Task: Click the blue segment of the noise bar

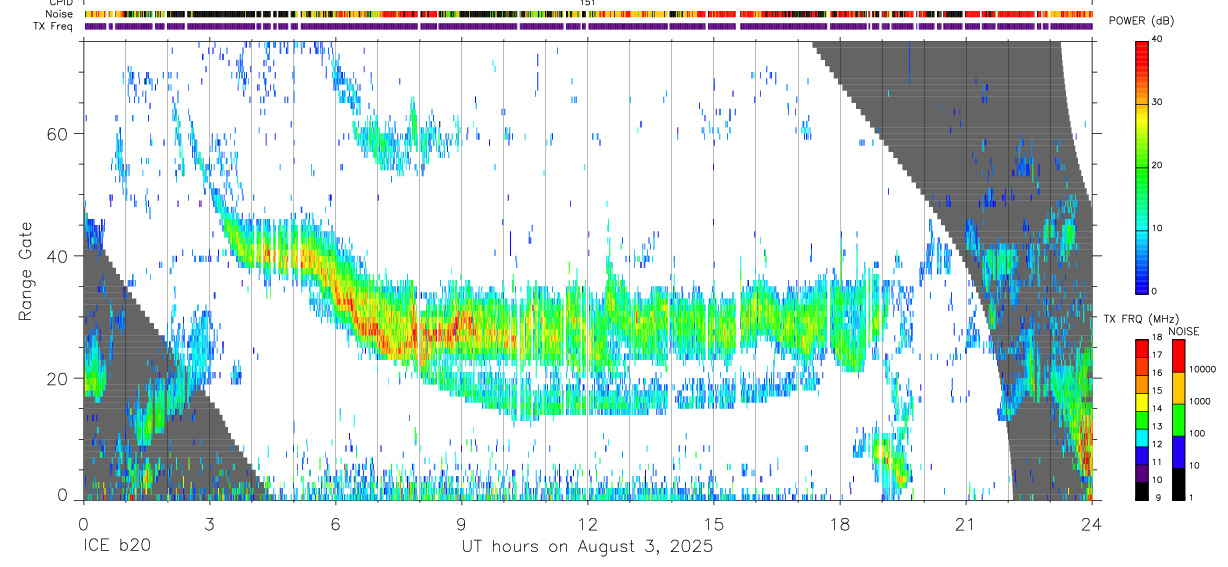Action: (x=1178, y=451)
